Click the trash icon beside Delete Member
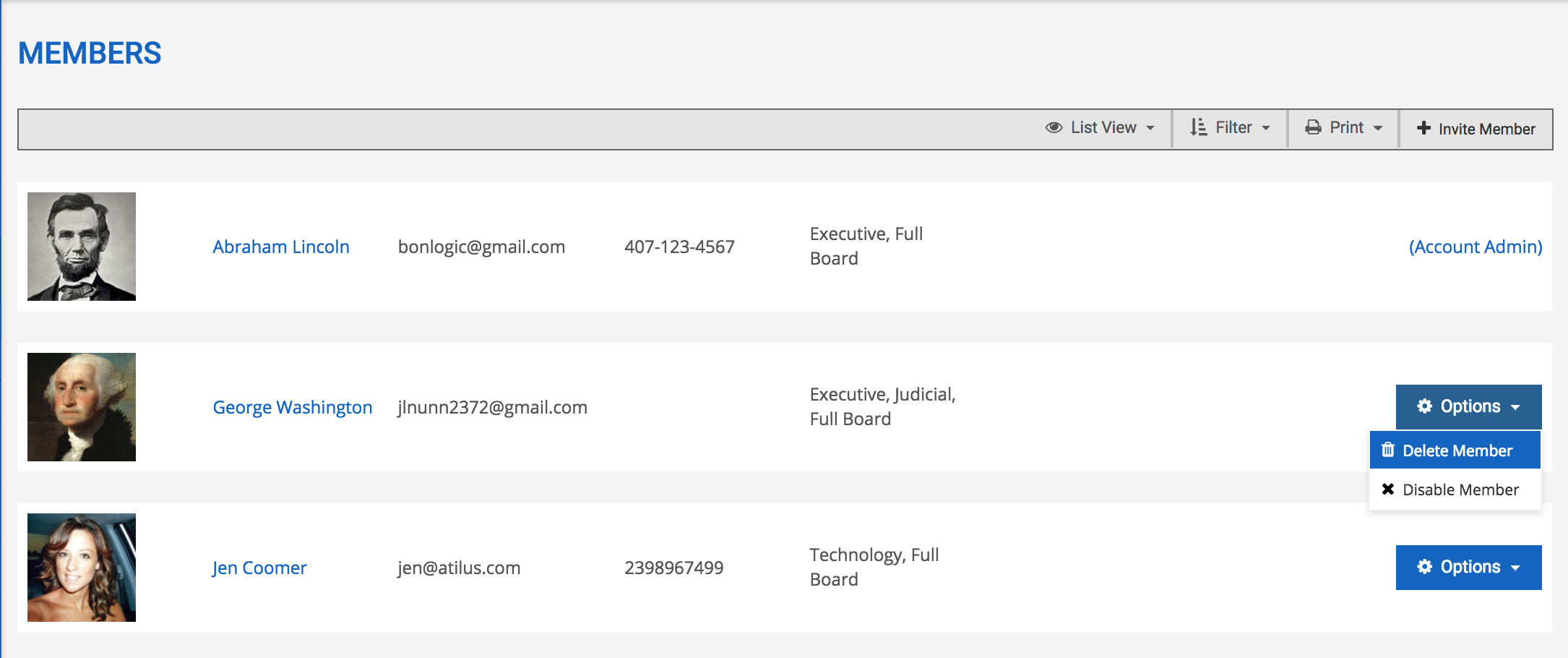The image size is (1568, 658). pyautogui.click(x=1387, y=450)
